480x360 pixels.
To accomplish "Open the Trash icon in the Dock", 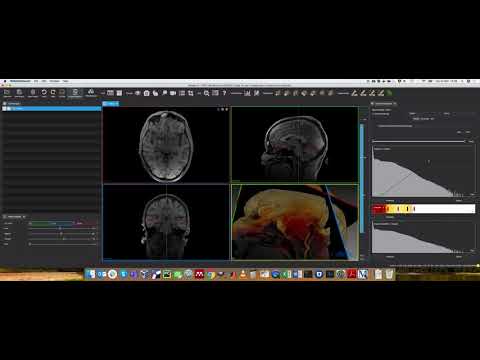I will click(389, 274).
